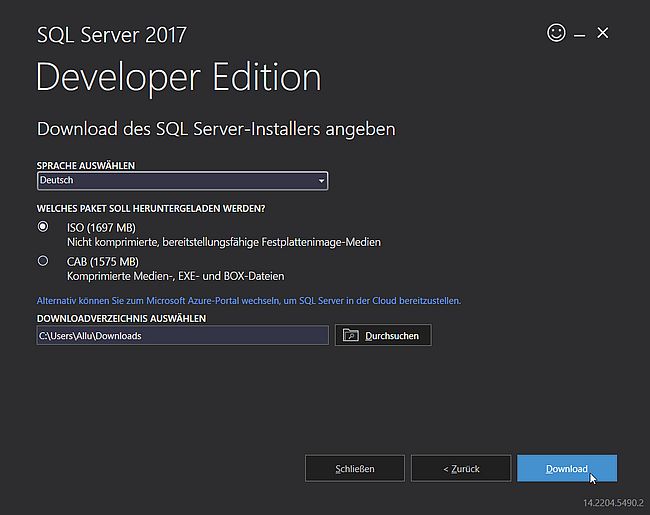Open the Deutsch language dropdown
650x515 pixels.
point(182,181)
